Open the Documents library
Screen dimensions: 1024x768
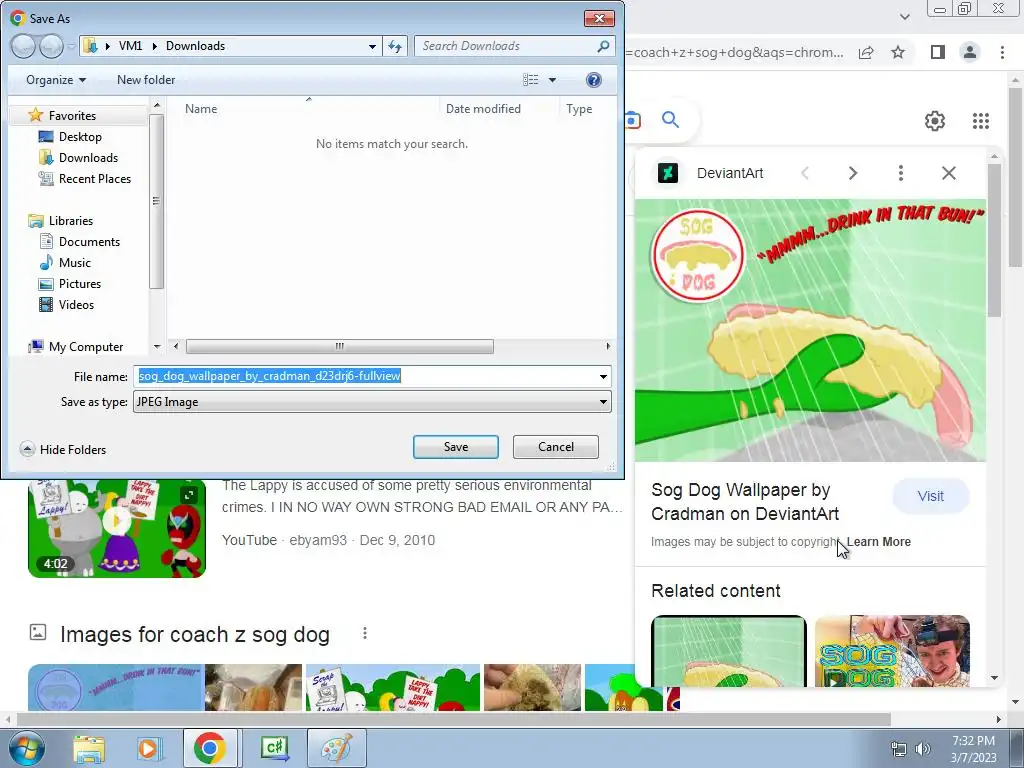(x=89, y=242)
